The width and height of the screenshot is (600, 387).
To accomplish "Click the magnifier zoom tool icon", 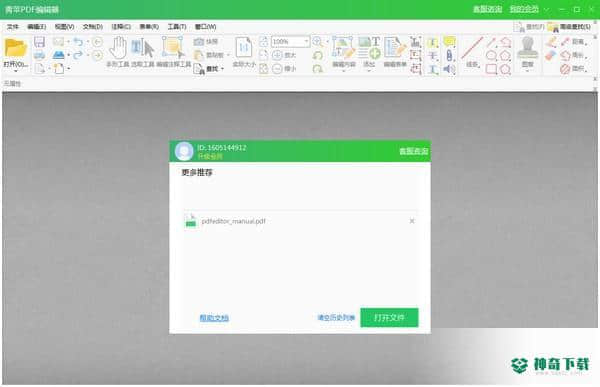I will 317,41.
